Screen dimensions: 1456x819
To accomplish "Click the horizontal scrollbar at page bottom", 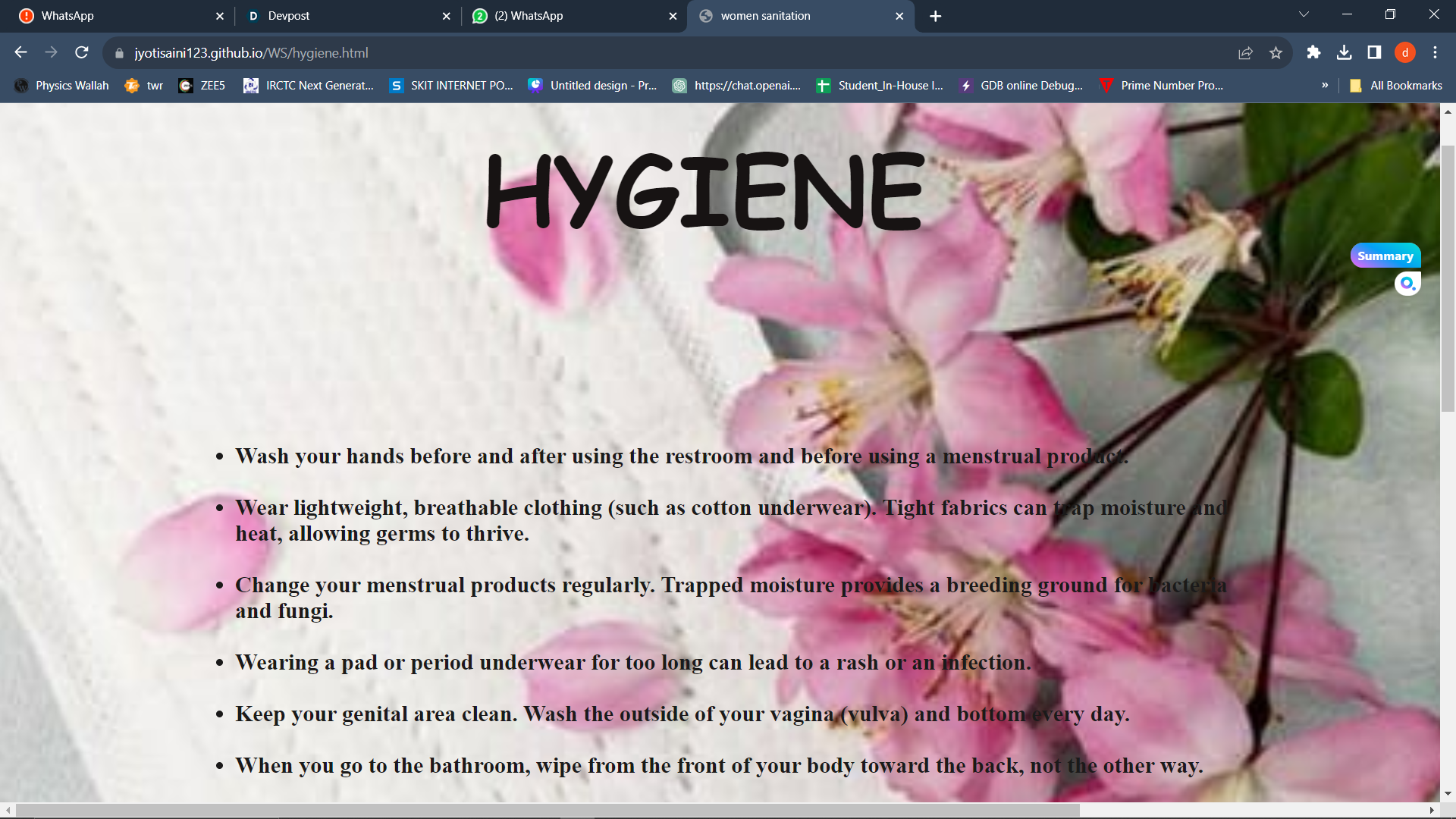I will (x=546, y=810).
